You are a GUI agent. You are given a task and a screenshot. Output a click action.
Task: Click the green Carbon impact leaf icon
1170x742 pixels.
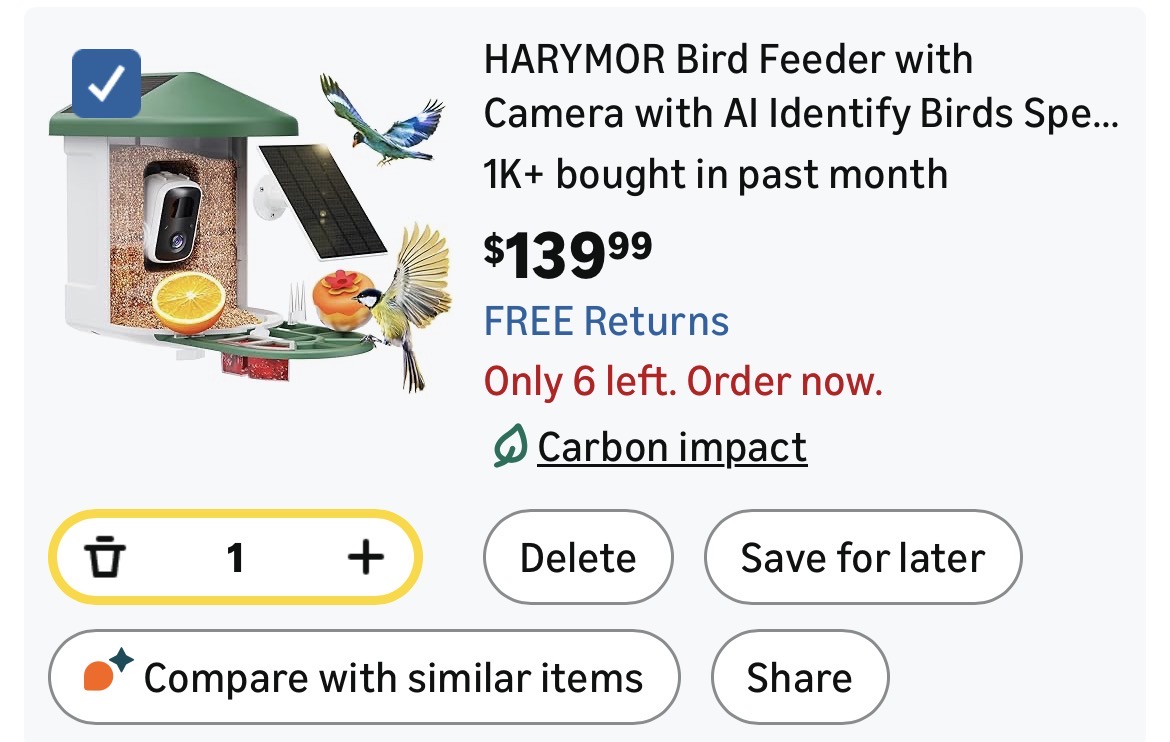point(509,448)
